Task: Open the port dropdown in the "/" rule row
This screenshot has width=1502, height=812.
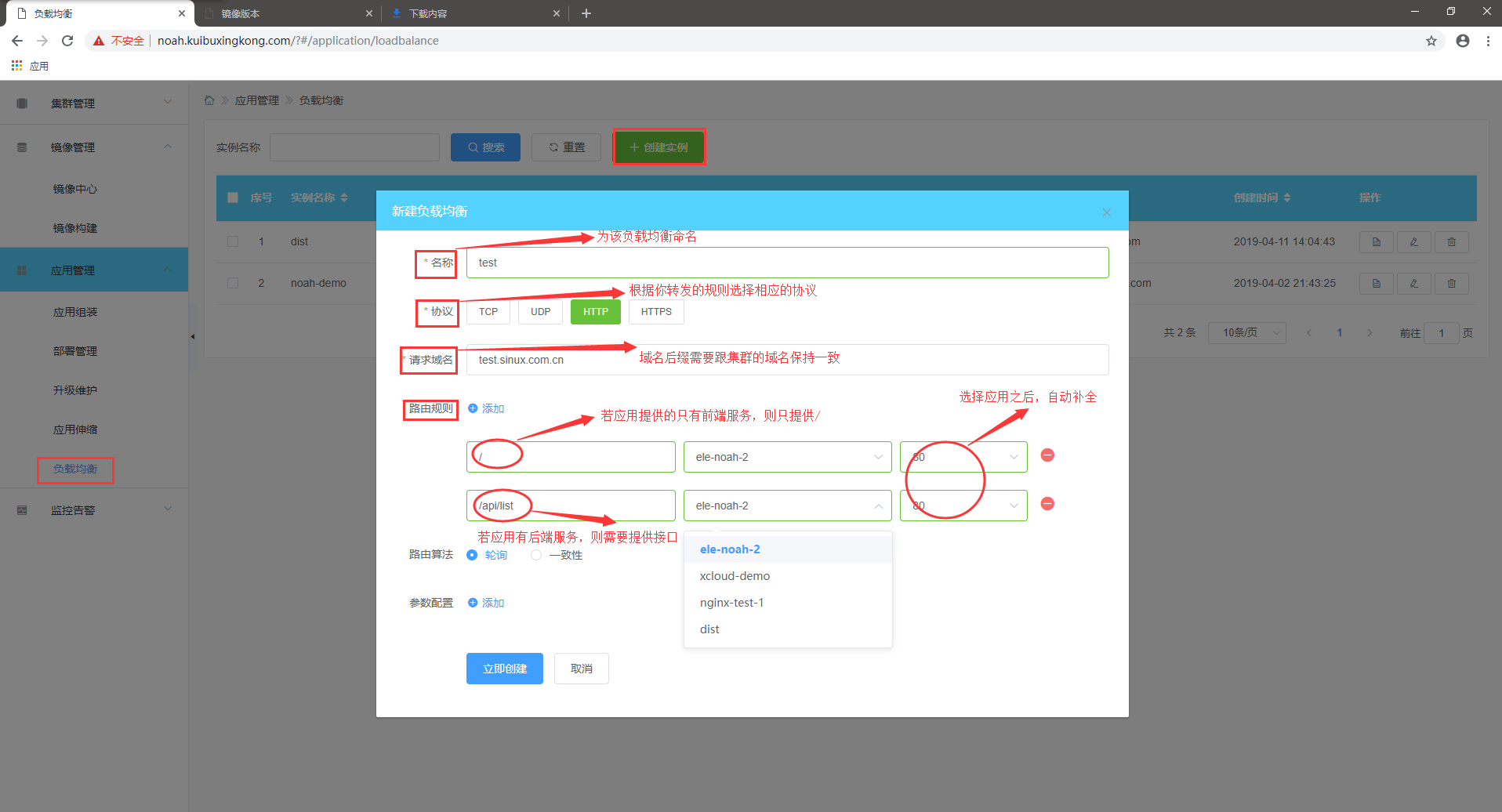Action: pos(963,457)
